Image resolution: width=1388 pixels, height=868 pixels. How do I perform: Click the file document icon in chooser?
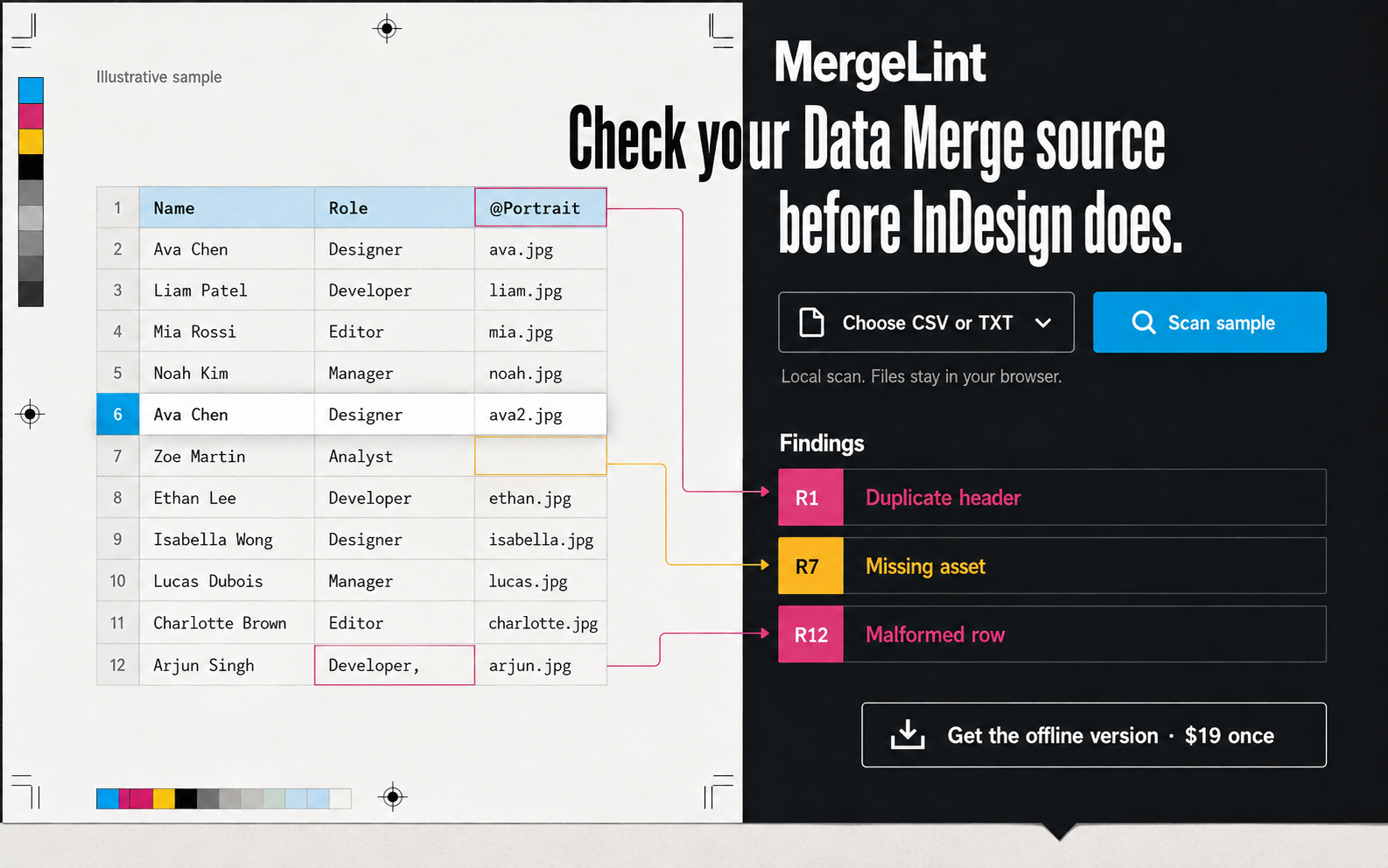(811, 322)
